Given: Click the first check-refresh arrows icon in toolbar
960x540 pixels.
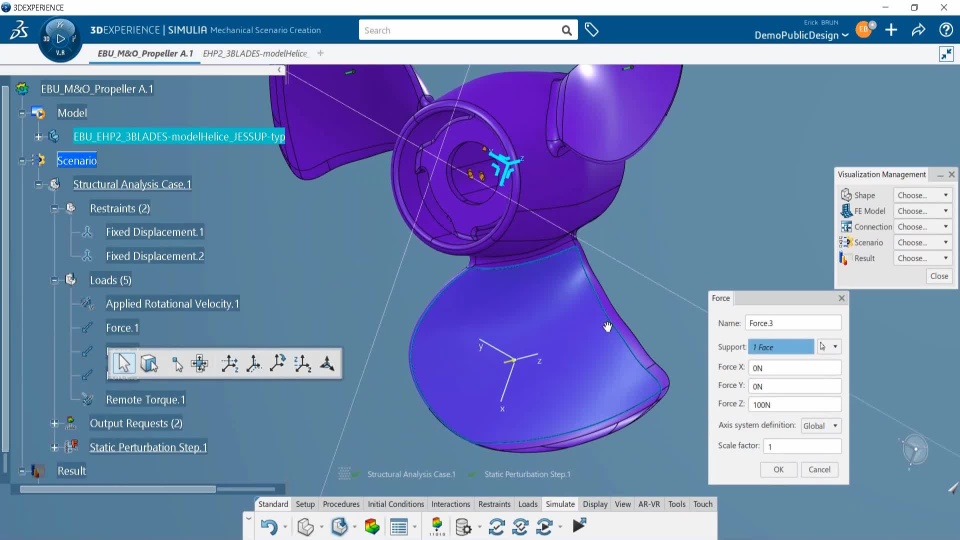Looking at the screenshot, I should point(497,527).
